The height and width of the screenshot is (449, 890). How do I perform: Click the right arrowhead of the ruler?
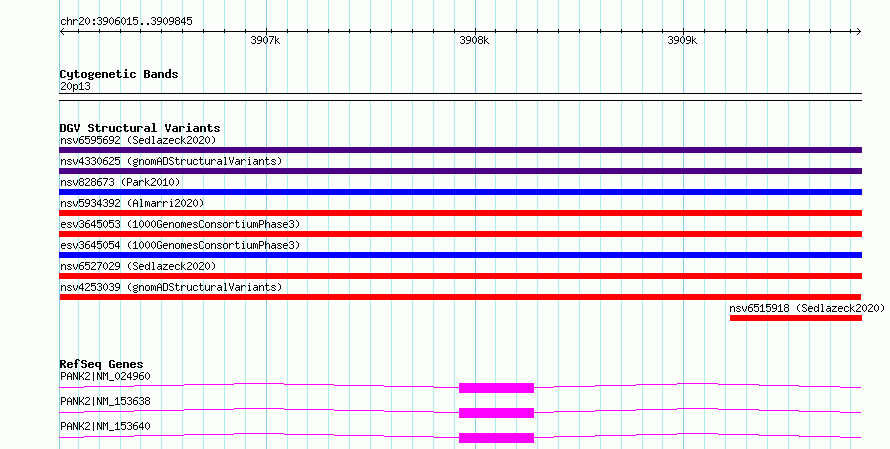point(859,32)
